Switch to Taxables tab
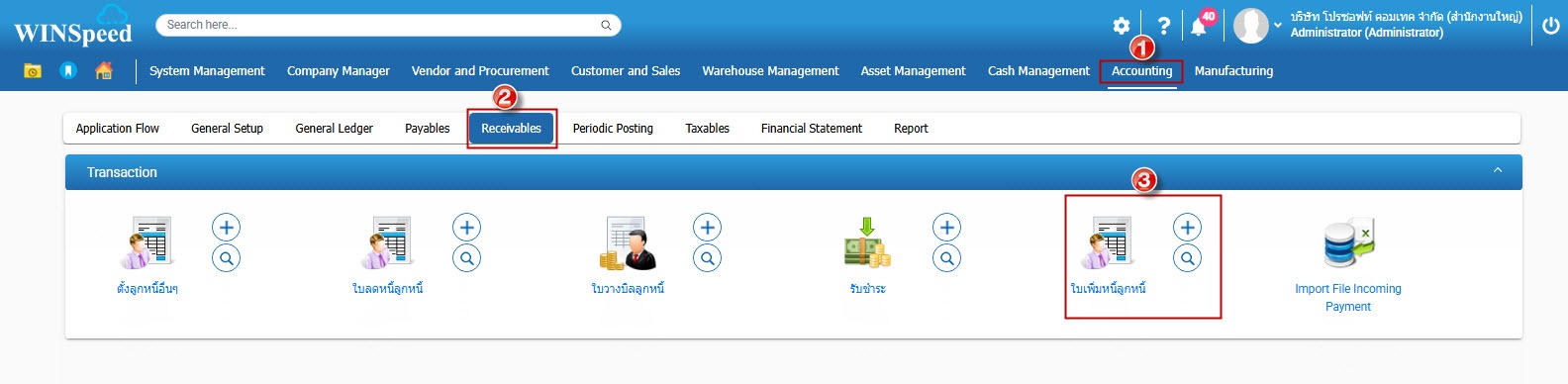 [x=708, y=129]
